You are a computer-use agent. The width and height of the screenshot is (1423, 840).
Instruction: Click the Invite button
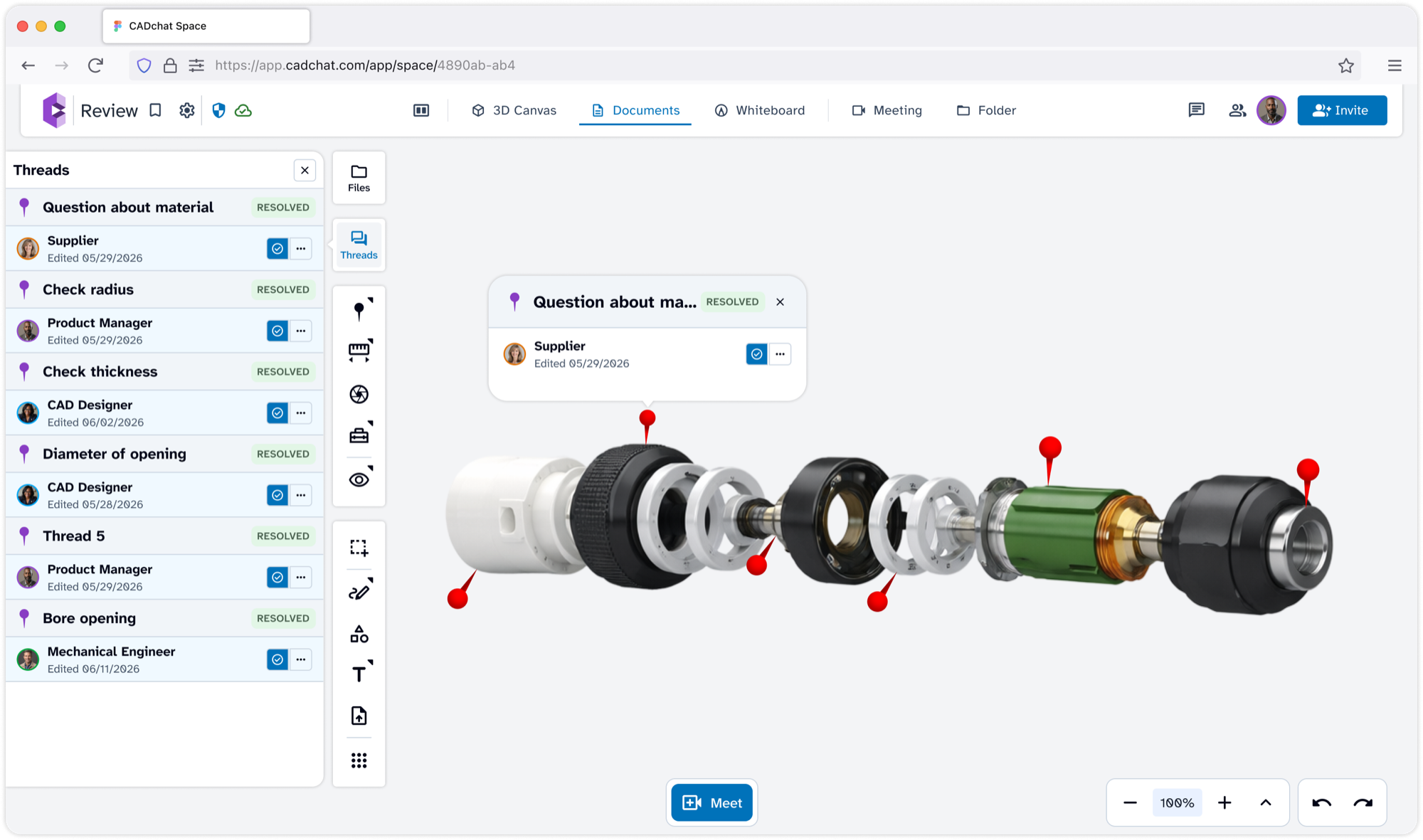pos(1342,110)
